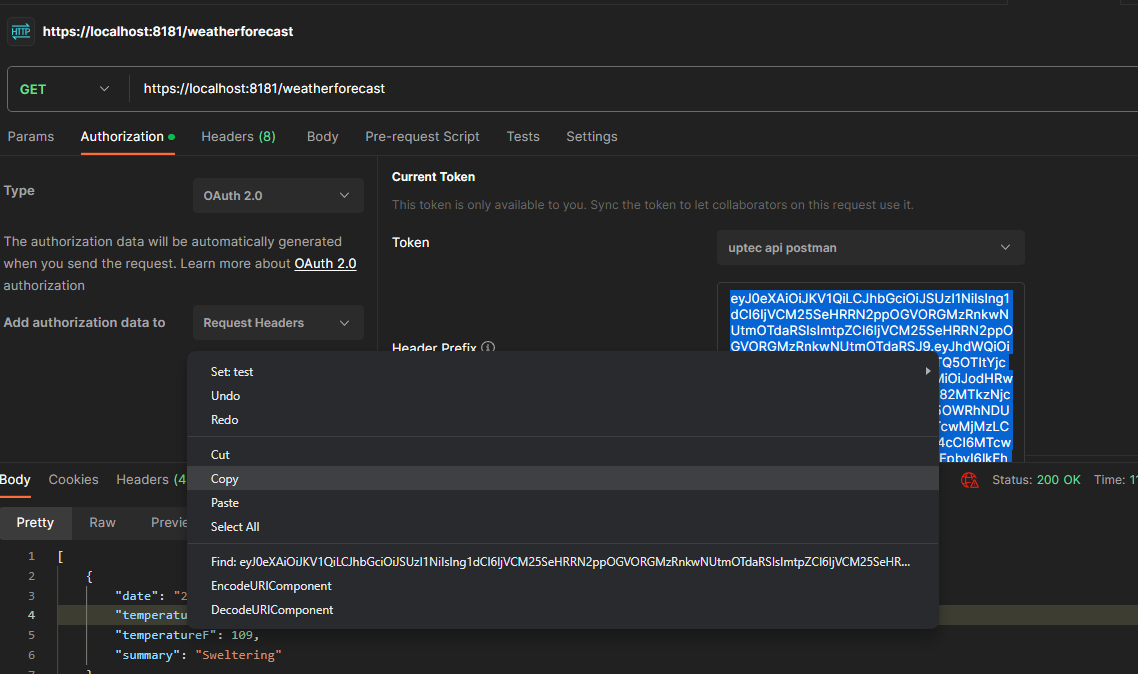The image size is (1138, 674).
Task: Click the Header Prefix info icon
Action: click(488, 348)
